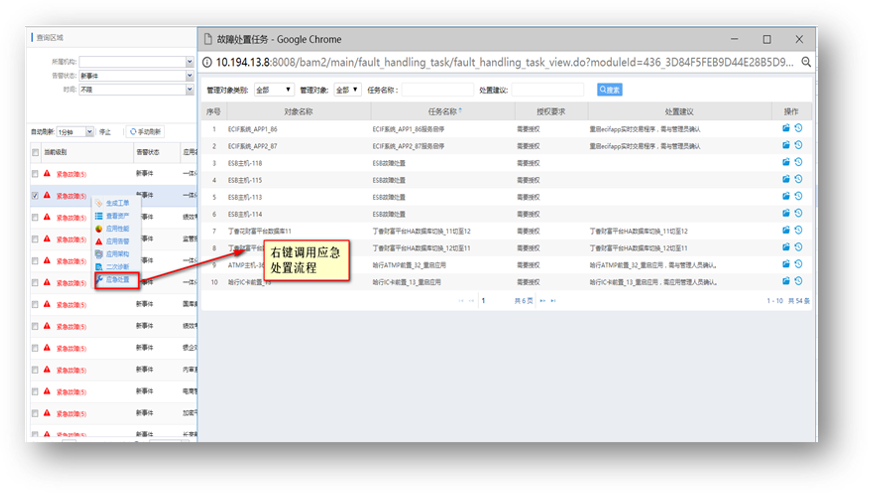Jump to the last page in pagination

pyautogui.click(x=553, y=301)
